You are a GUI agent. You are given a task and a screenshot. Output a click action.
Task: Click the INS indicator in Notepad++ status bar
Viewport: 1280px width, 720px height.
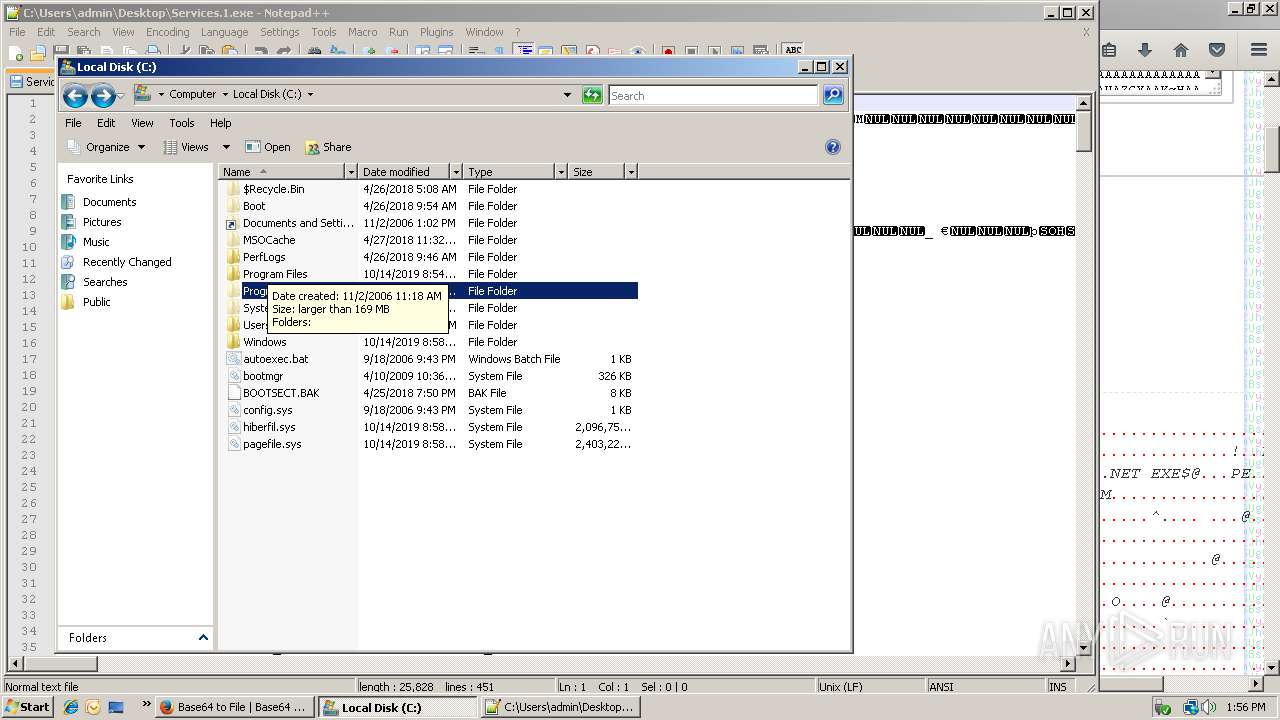[1058, 687]
